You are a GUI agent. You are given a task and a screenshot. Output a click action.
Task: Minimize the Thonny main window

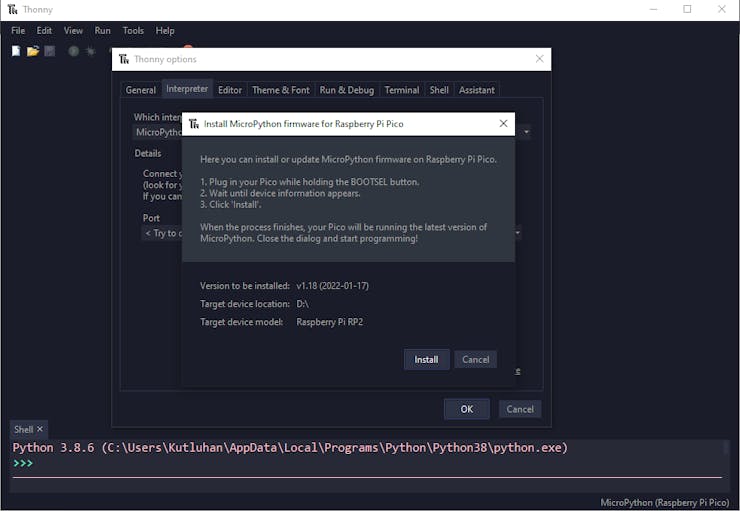653,9
